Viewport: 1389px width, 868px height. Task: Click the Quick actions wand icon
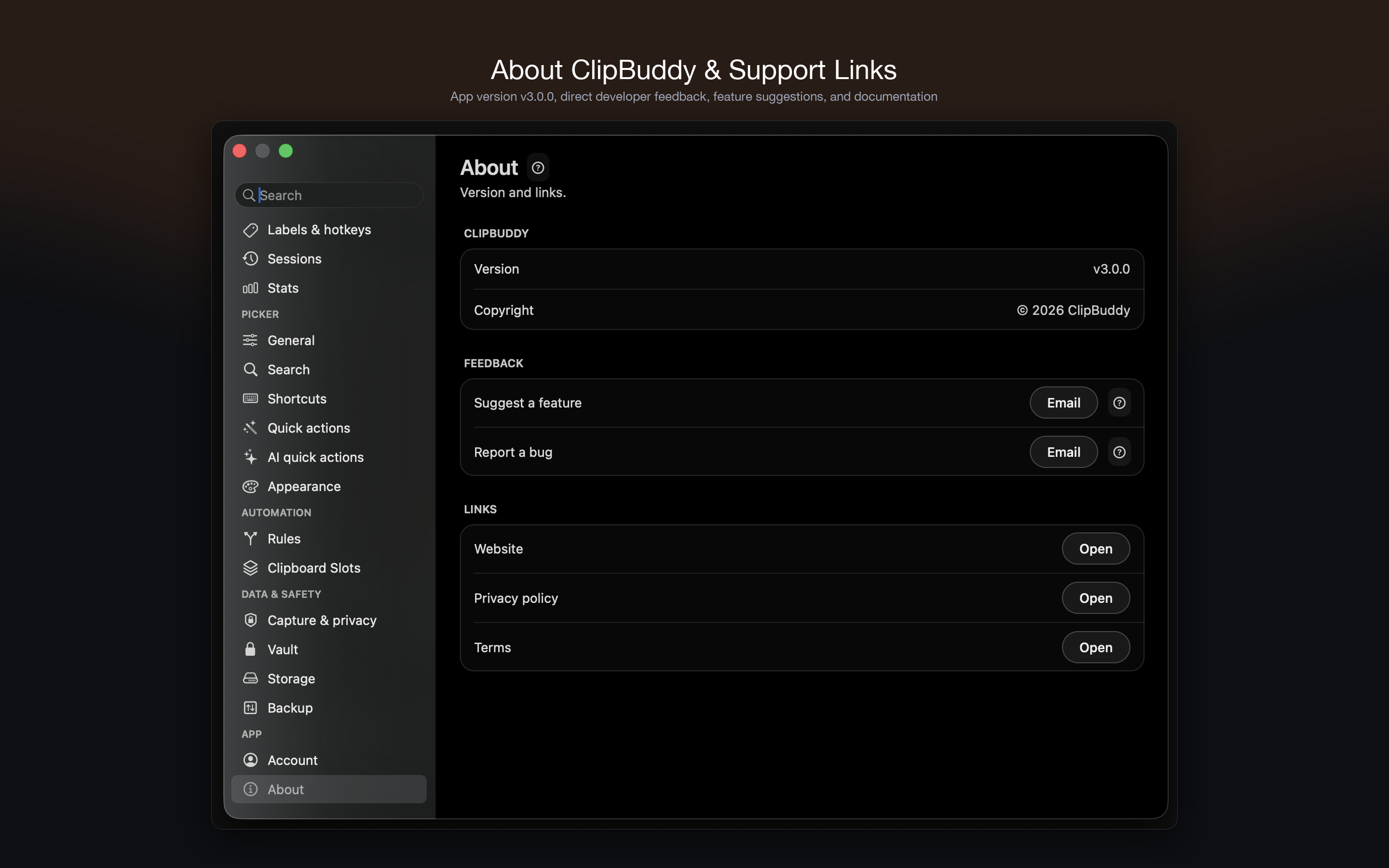(x=250, y=428)
